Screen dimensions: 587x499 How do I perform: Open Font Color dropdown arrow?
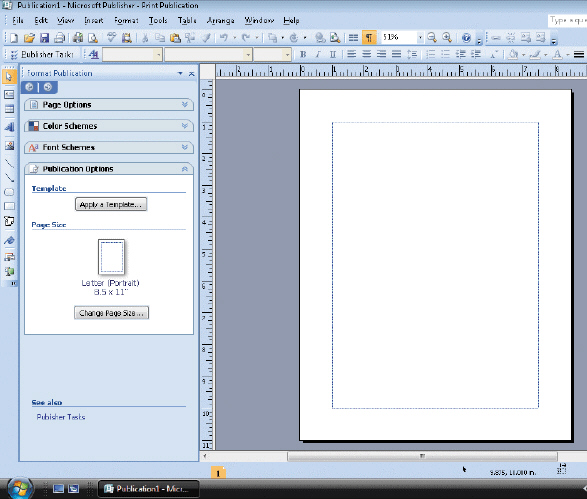[x=568, y=55]
